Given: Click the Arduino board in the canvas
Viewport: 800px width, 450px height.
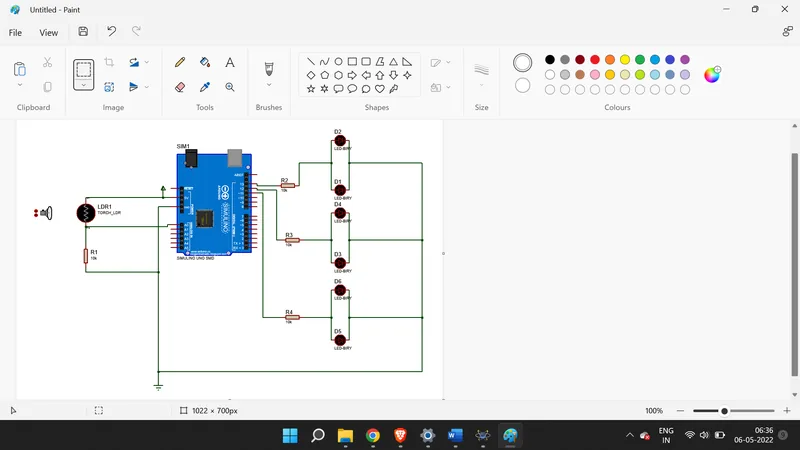Looking at the screenshot, I should point(214,204).
